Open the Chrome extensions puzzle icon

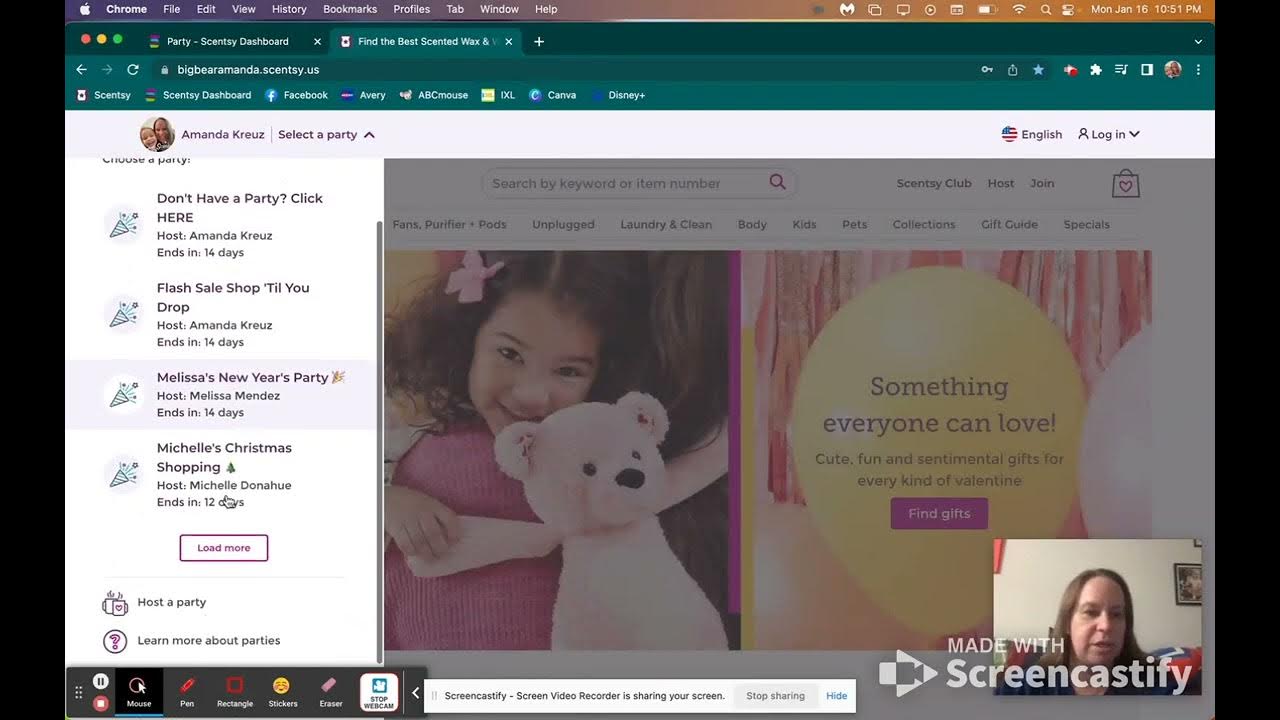pyautogui.click(x=1095, y=70)
